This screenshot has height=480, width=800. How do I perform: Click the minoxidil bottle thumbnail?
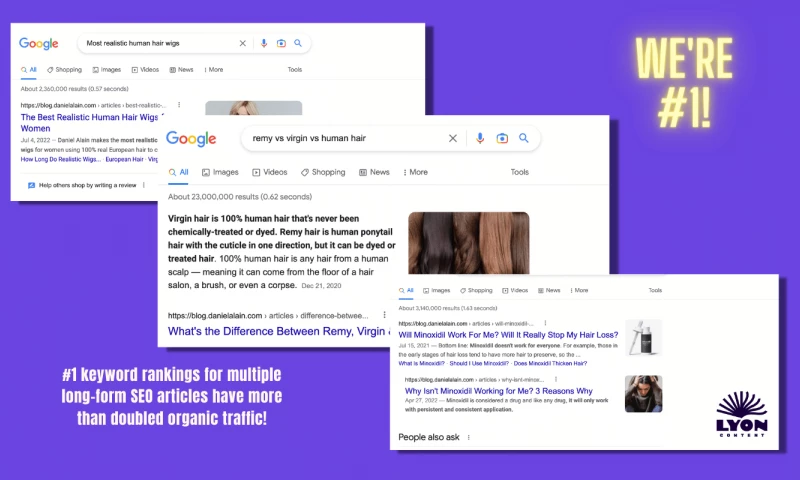coord(643,338)
